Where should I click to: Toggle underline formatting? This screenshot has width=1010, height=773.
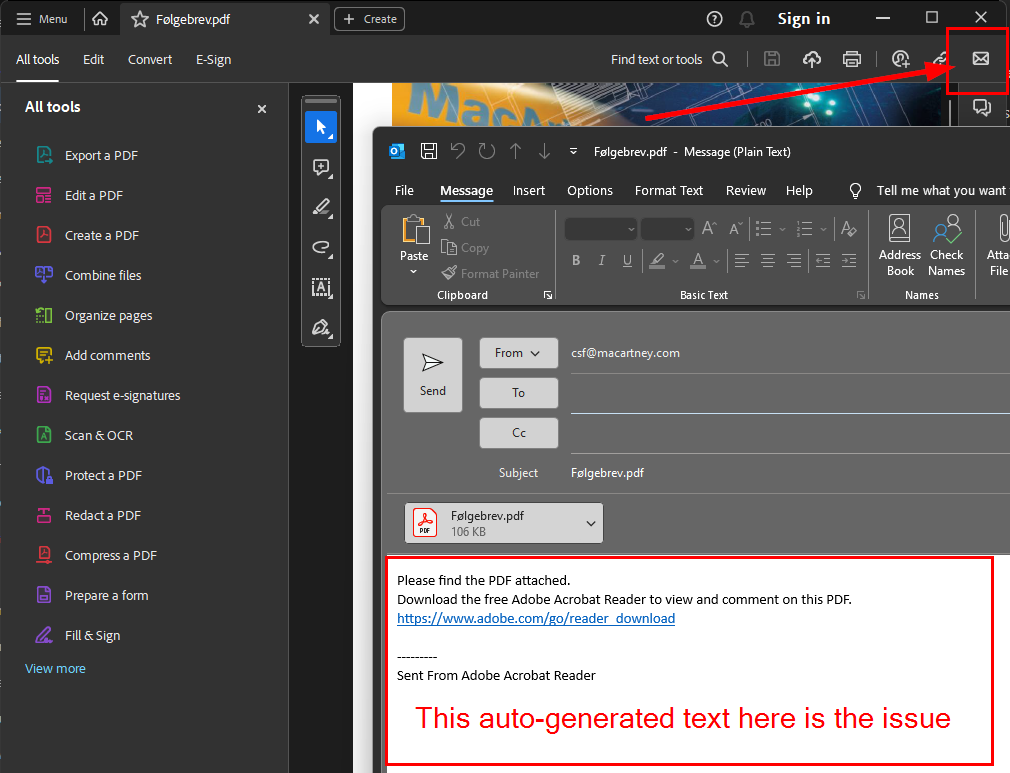626,260
